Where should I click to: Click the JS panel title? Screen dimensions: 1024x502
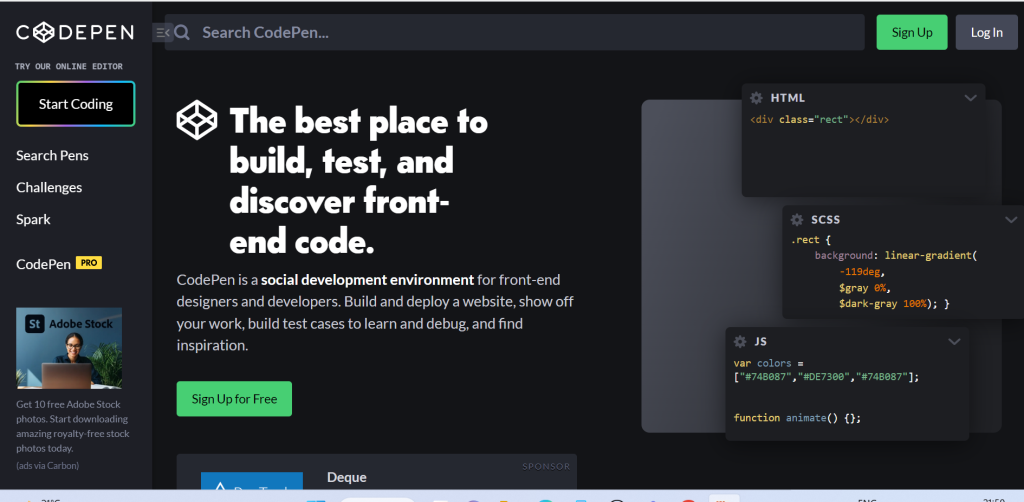(x=760, y=341)
